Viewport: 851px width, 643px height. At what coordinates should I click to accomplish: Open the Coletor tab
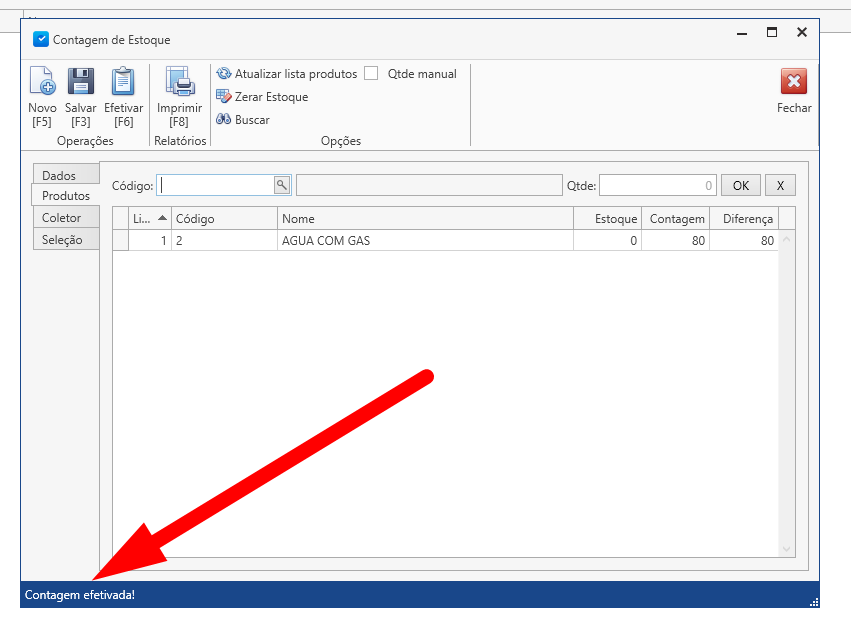(62, 218)
